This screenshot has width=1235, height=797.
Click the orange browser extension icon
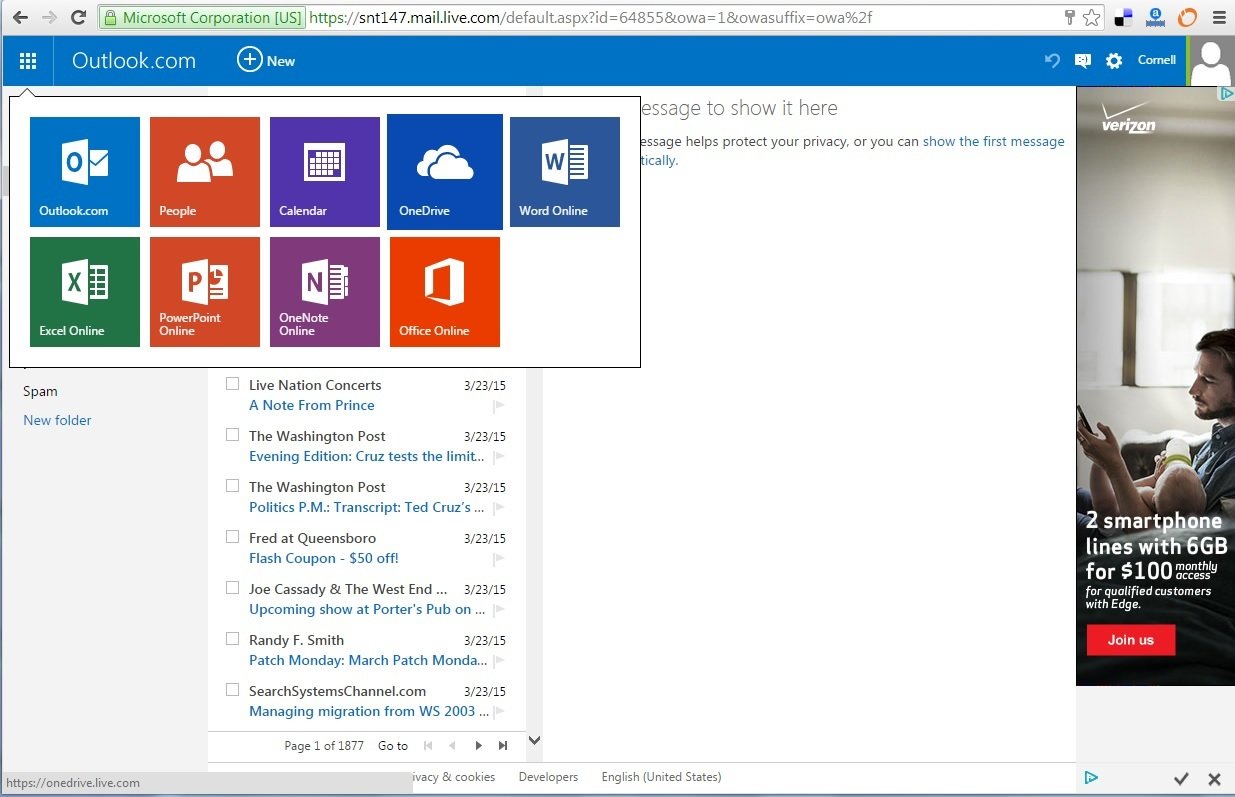pyautogui.click(x=1187, y=17)
